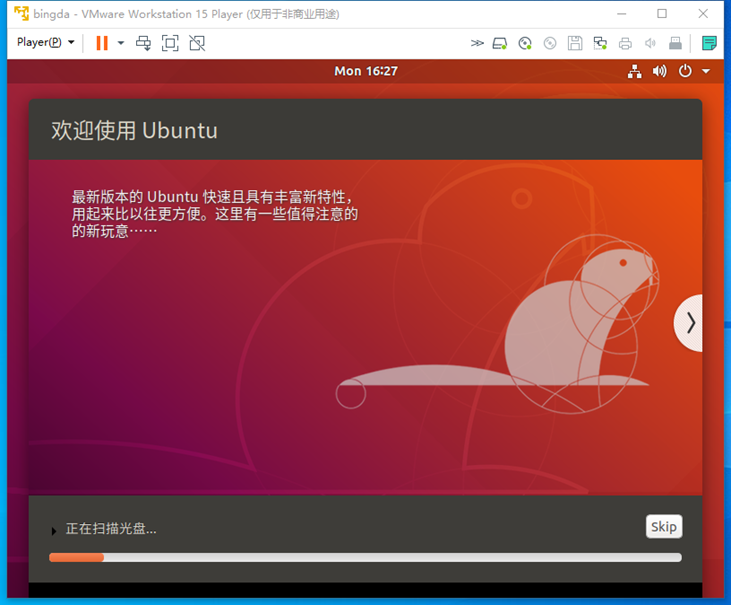Expand installation details triangle
731x605 pixels.
pos(54,531)
